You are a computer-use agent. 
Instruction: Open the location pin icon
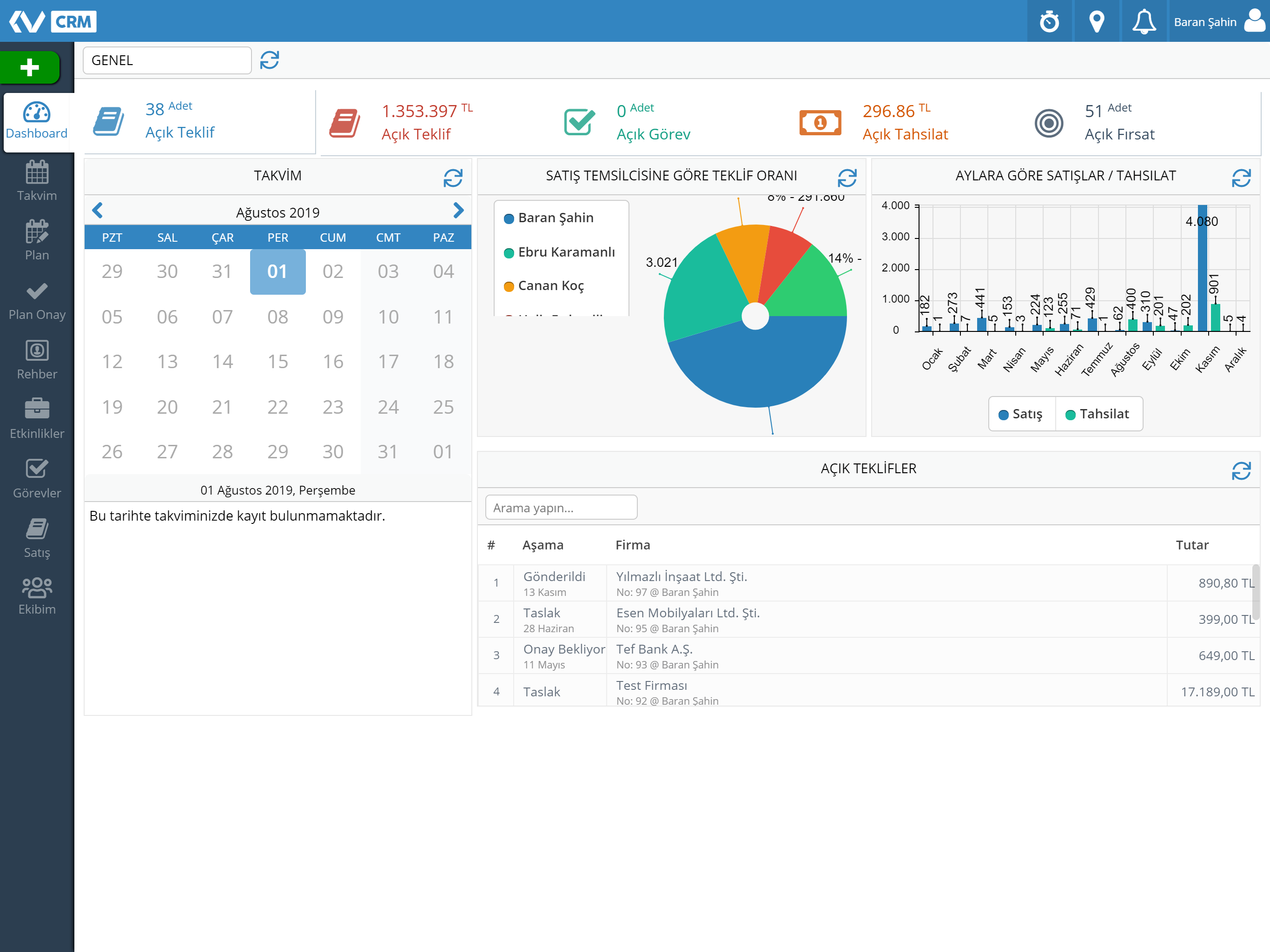tap(1097, 22)
